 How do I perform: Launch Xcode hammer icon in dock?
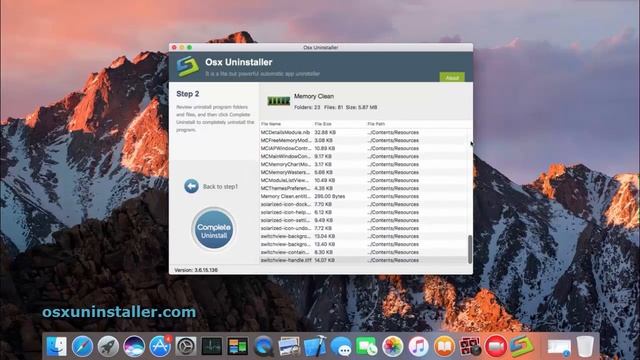[315, 347]
